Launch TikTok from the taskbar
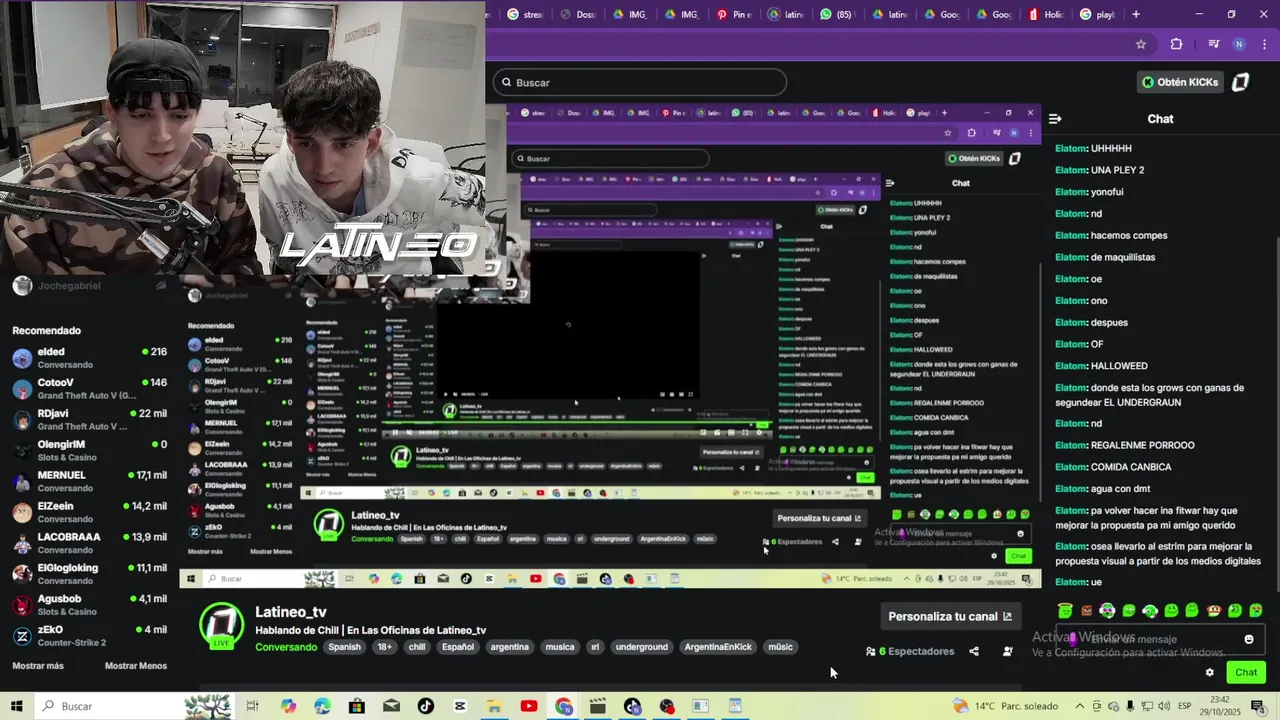Viewport: 1280px width, 720px height. pos(426,706)
